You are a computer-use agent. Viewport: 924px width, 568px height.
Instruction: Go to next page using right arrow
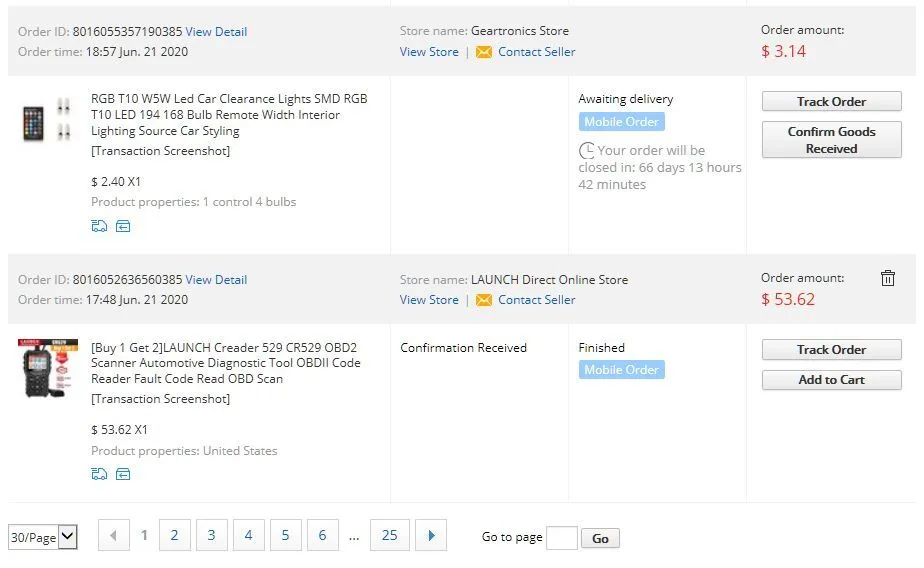431,536
